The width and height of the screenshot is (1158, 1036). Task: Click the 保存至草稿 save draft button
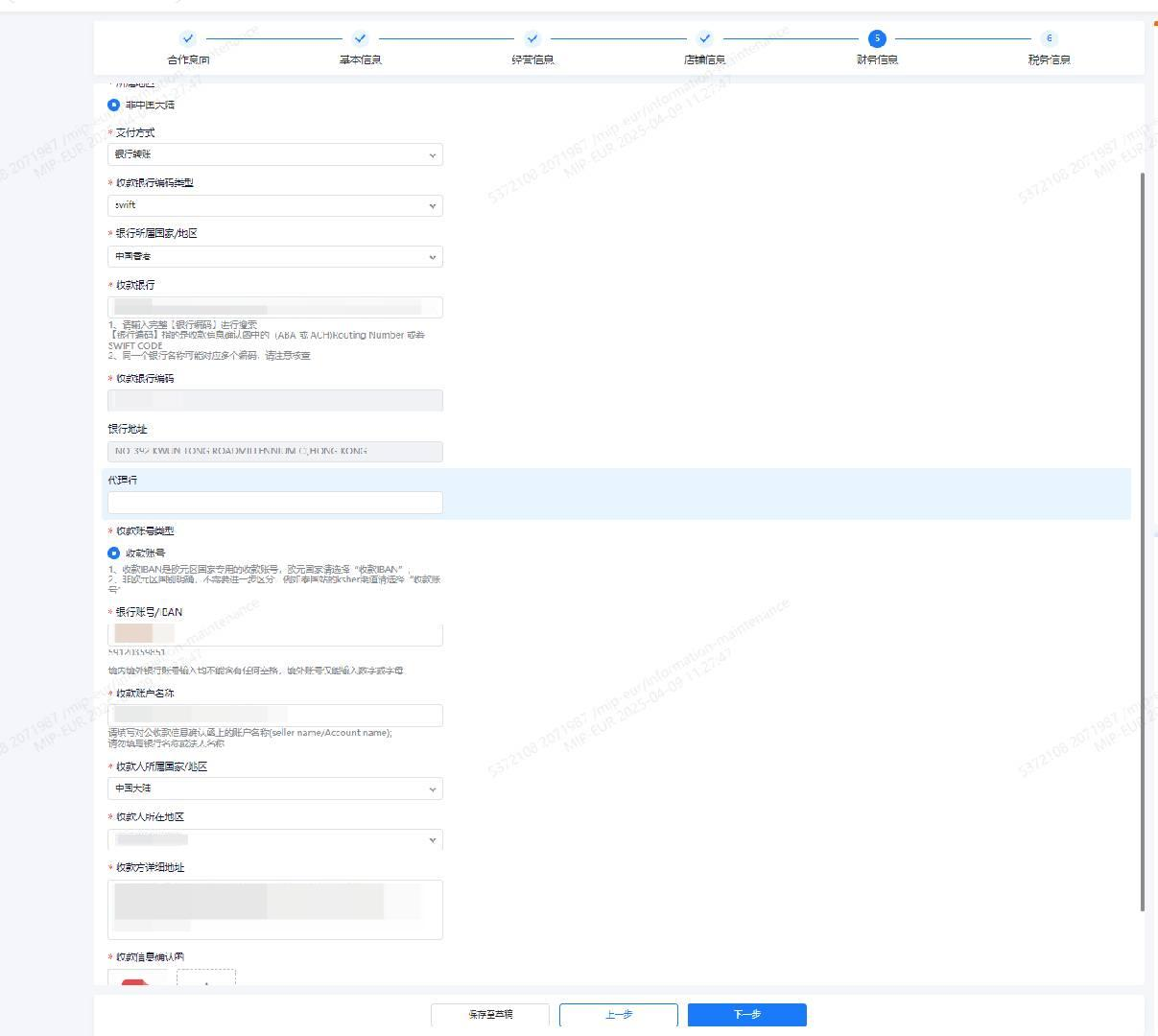[490, 1015]
